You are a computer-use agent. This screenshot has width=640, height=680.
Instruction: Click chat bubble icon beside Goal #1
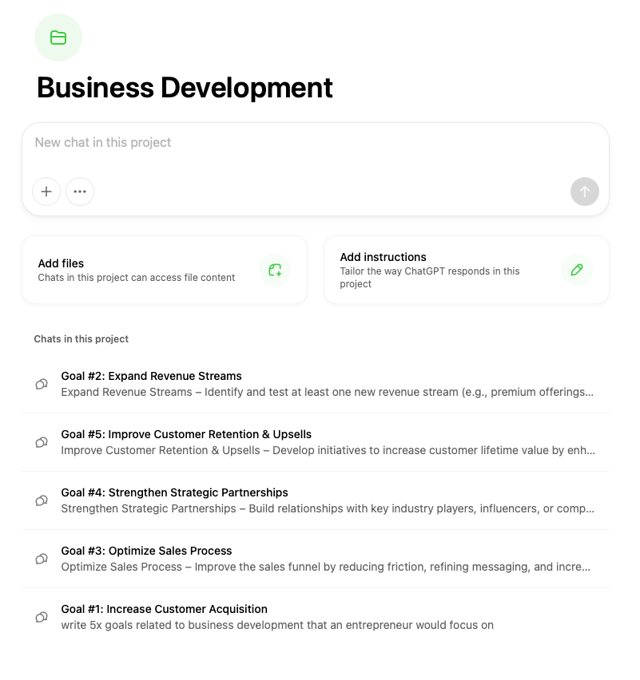(x=42, y=617)
